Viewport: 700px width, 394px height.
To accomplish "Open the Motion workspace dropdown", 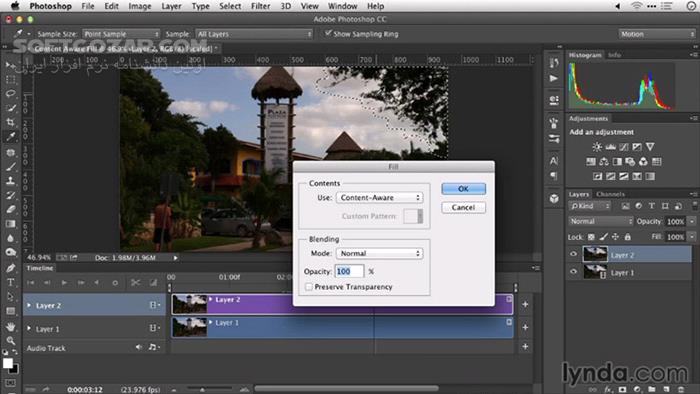I will click(657, 34).
